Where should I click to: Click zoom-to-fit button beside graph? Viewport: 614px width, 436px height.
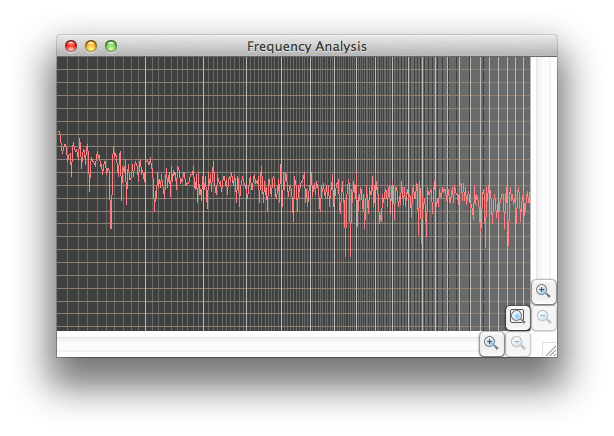[x=518, y=317]
